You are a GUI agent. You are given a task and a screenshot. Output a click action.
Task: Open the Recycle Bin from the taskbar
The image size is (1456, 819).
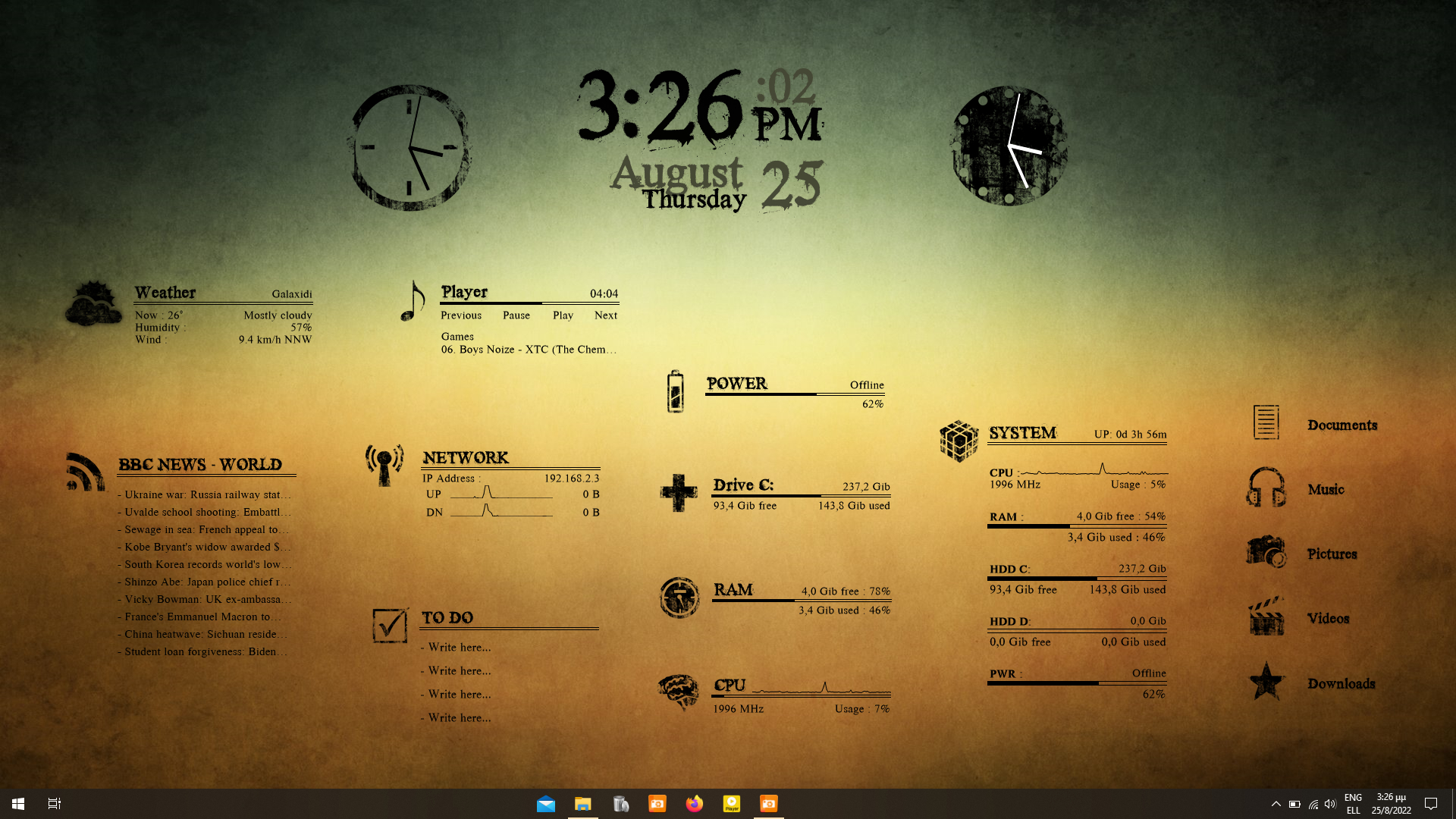point(620,803)
